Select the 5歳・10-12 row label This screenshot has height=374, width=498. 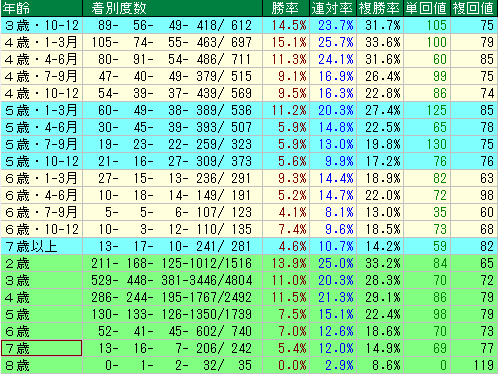tap(41, 161)
